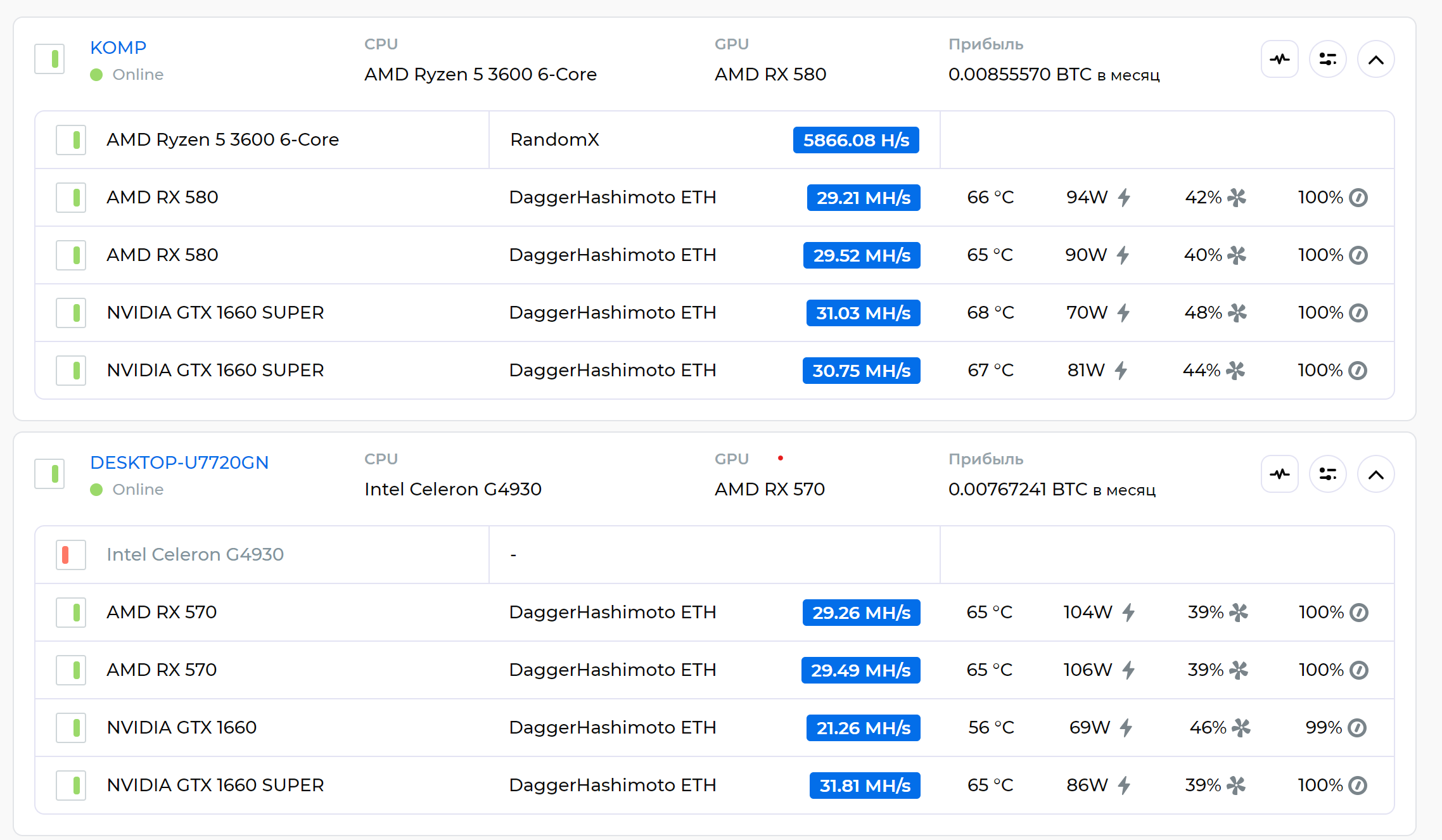The width and height of the screenshot is (1442, 840).
Task: Open activity graph for DESKTOP-U7720GN rig
Action: (x=1279, y=474)
